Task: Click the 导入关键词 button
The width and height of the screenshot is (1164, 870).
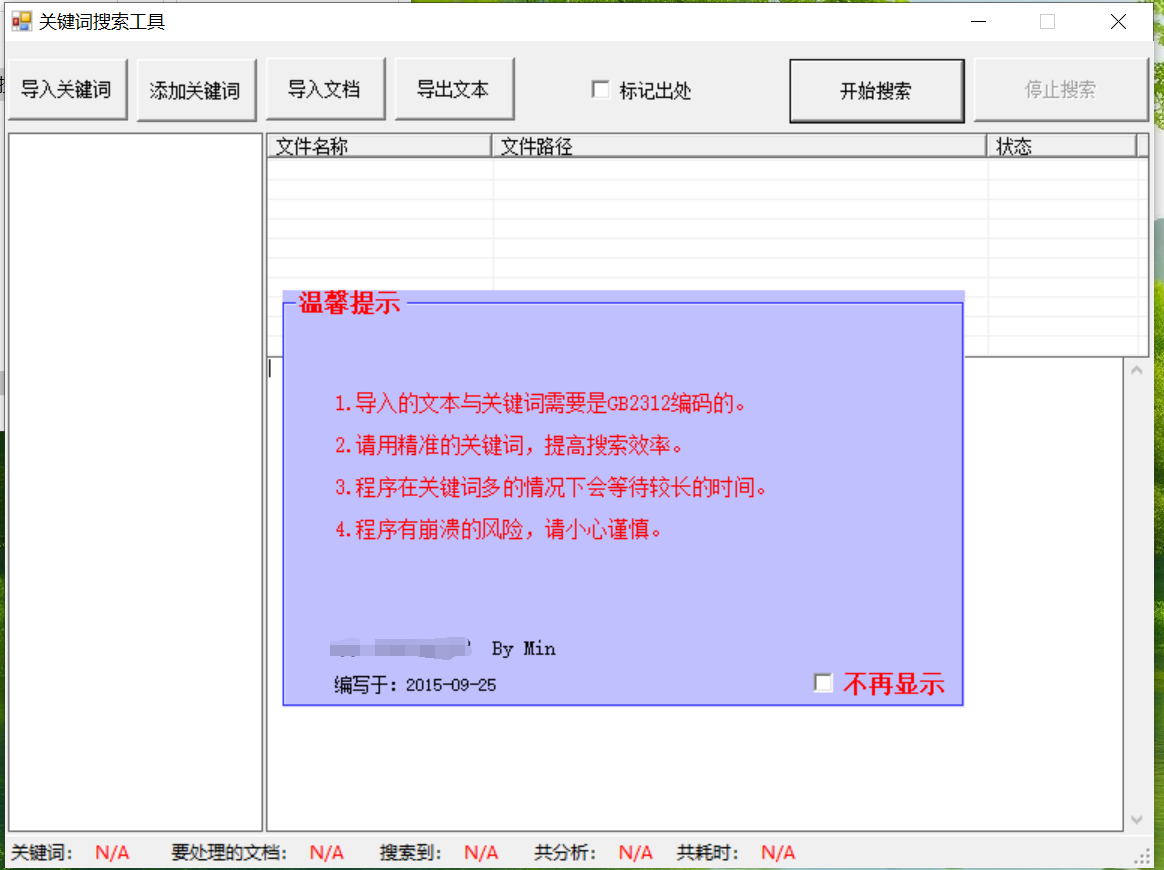Action: [67, 90]
